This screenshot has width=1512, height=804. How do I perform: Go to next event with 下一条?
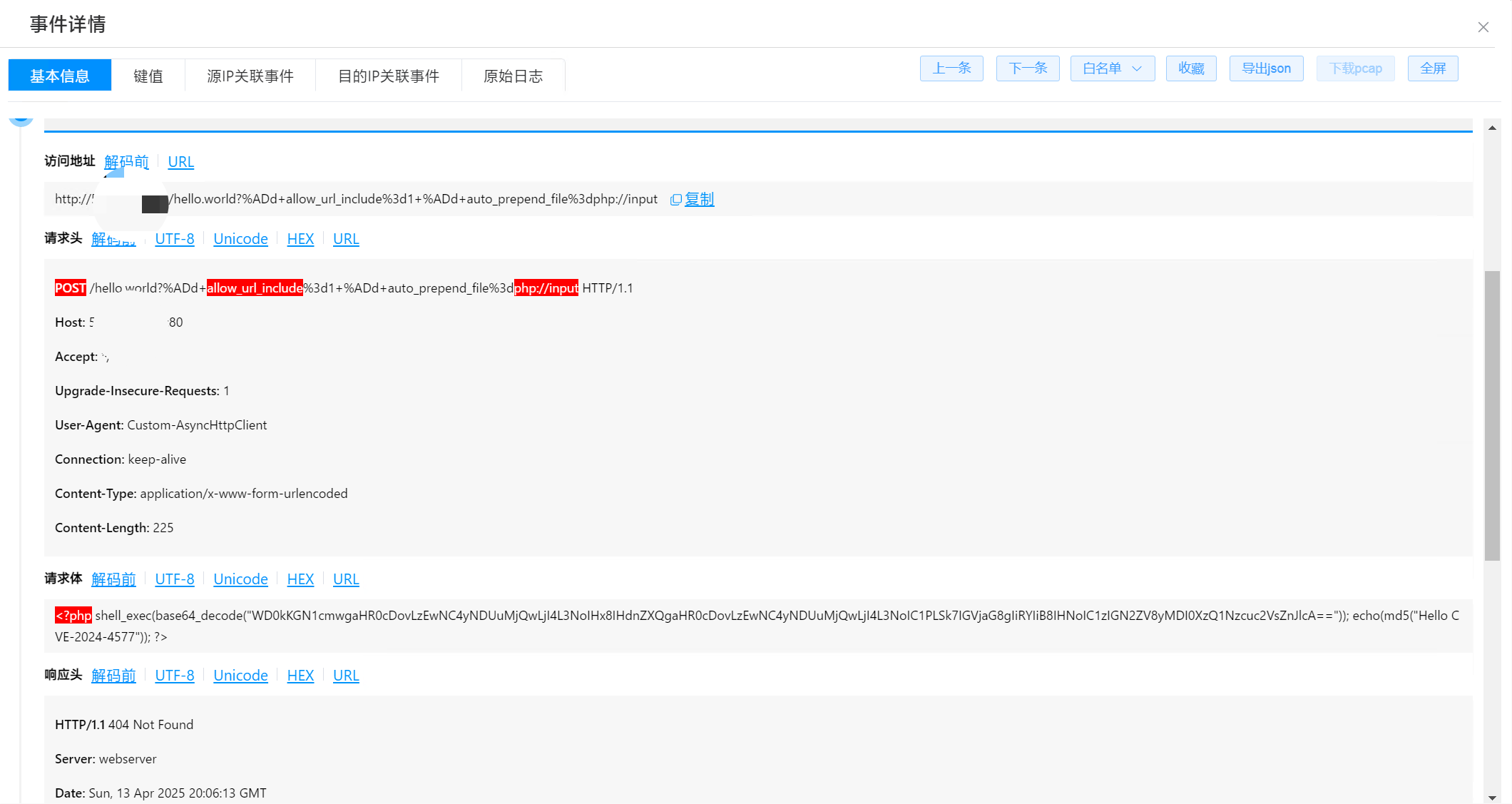pyautogui.click(x=1028, y=68)
